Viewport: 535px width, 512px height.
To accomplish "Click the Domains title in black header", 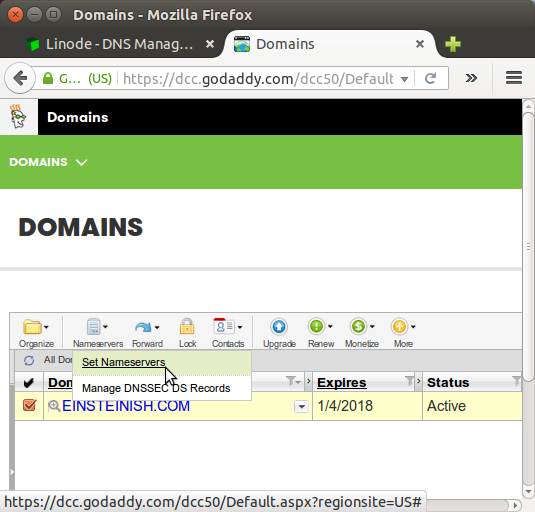I will pyautogui.click(x=77, y=117).
